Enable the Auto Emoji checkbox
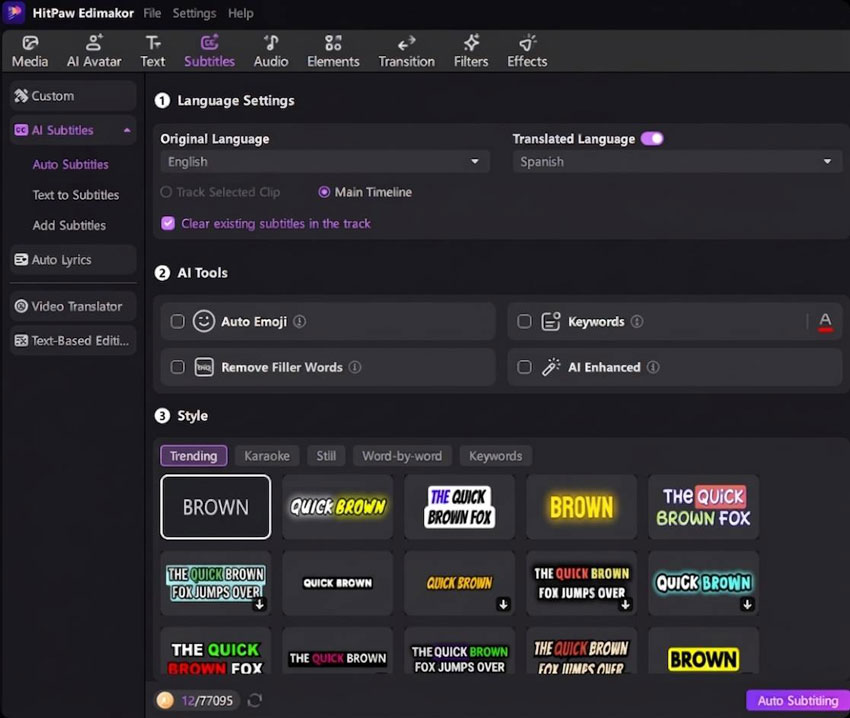850x718 pixels. (x=177, y=322)
